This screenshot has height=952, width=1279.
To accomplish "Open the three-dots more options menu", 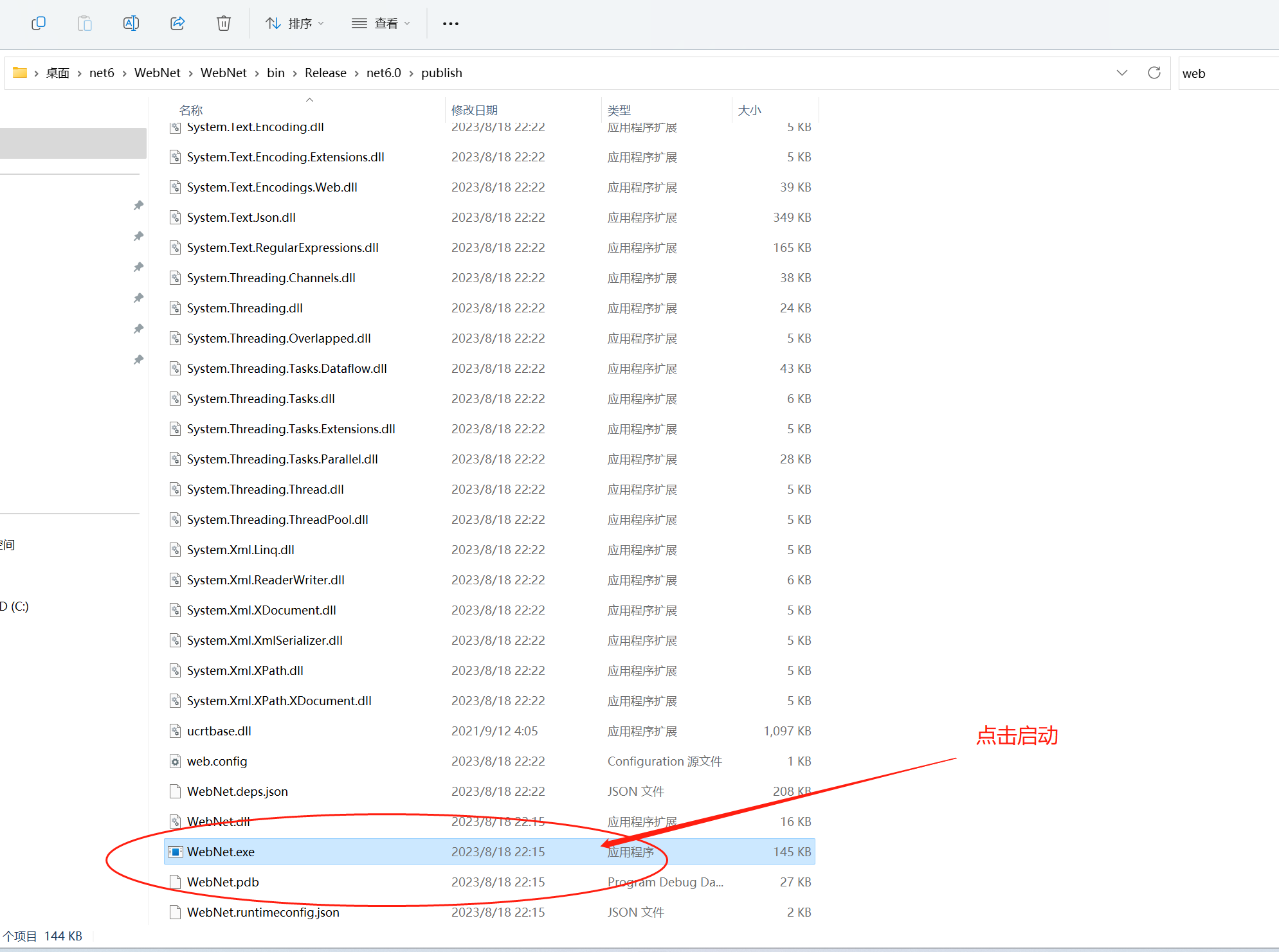I will (x=450, y=24).
